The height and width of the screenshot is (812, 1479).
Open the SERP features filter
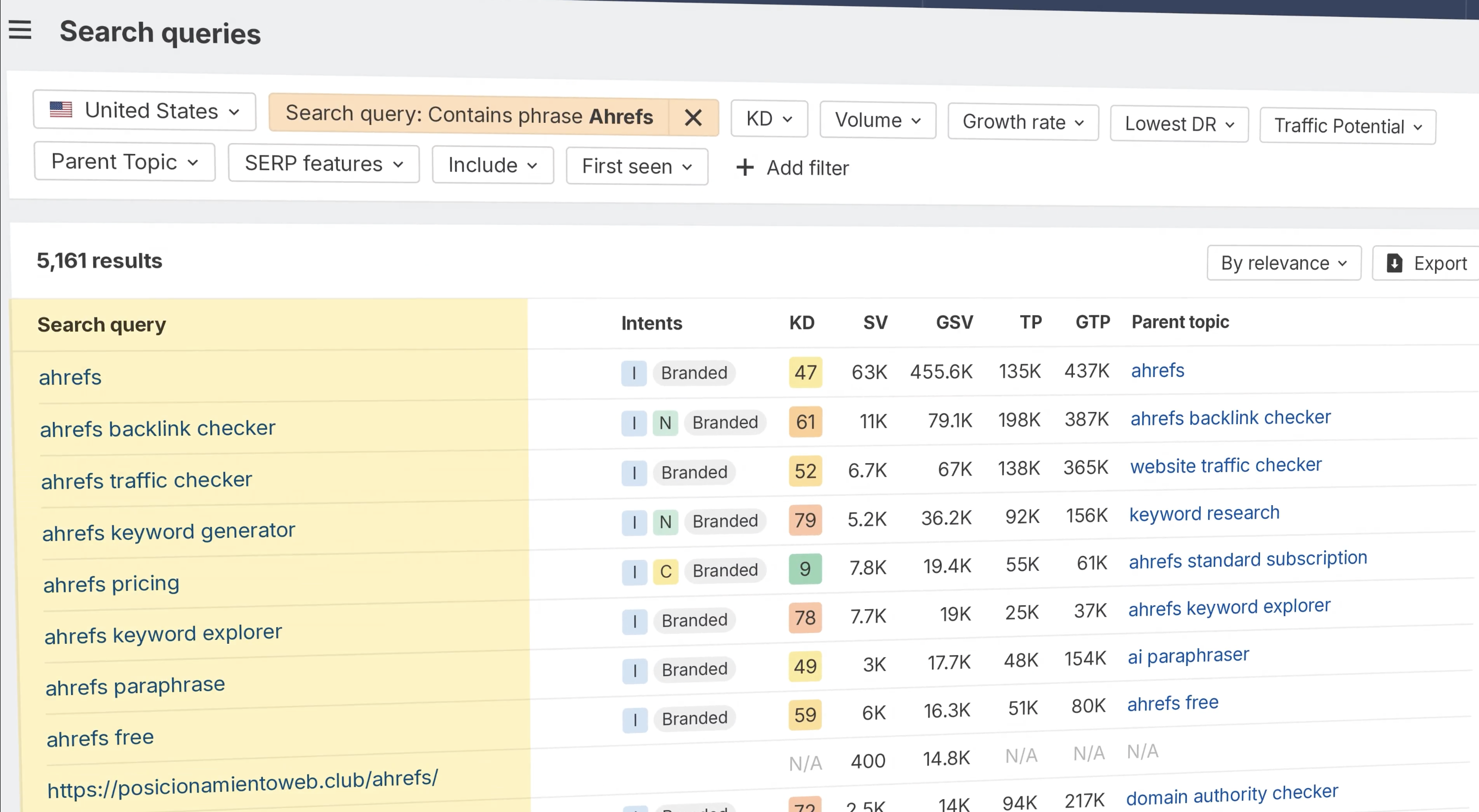(x=323, y=164)
